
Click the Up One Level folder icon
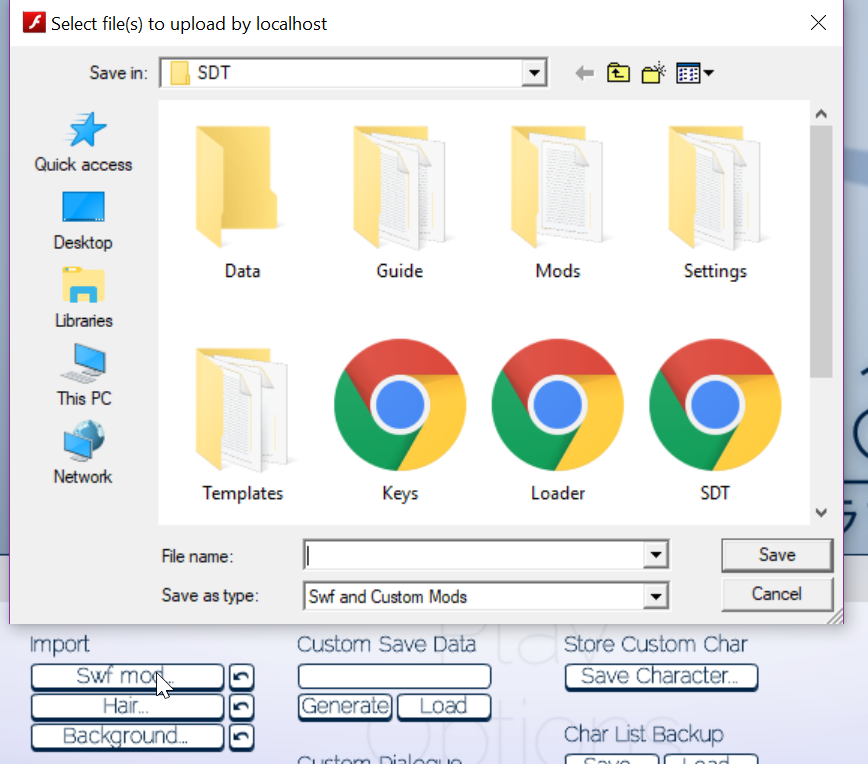point(619,73)
